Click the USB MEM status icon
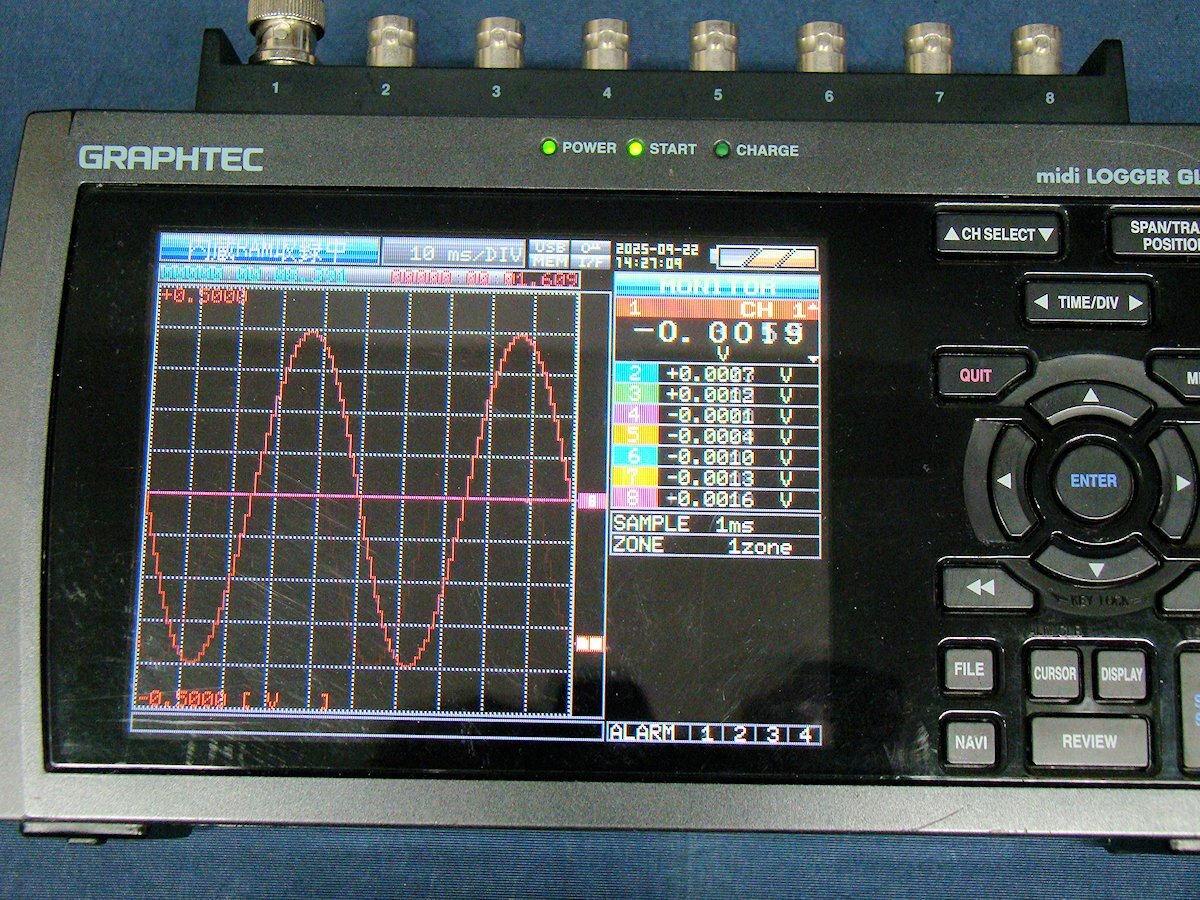The height and width of the screenshot is (900, 1200). [x=550, y=253]
